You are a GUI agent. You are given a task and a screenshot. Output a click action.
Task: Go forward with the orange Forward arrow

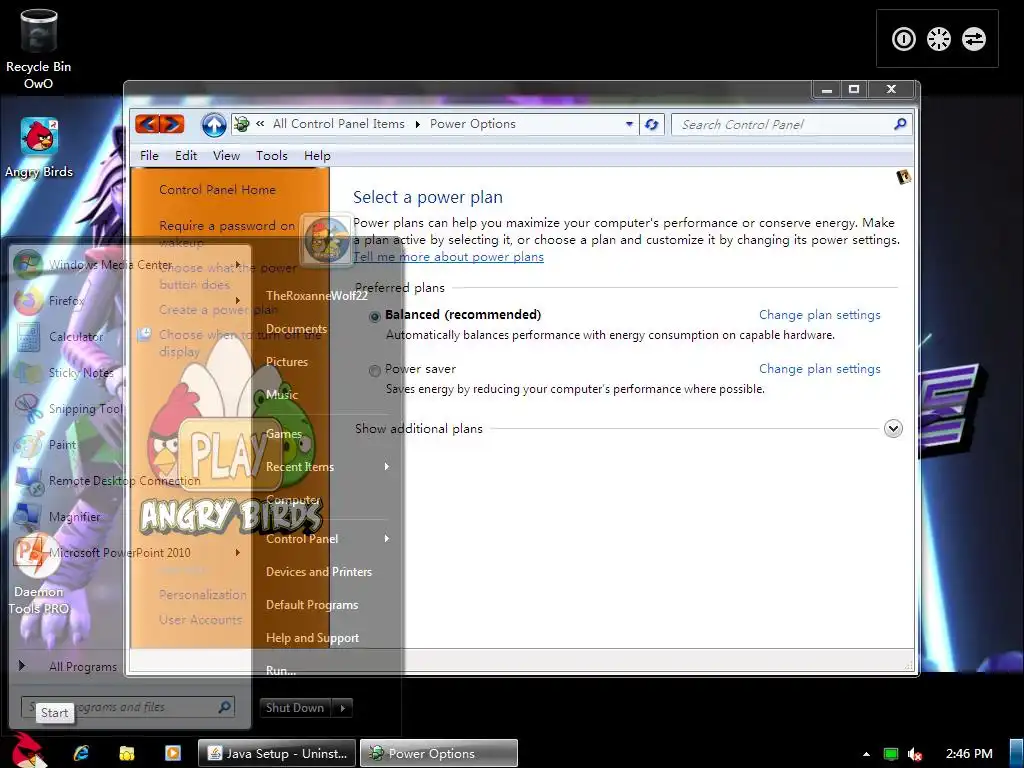172,123
